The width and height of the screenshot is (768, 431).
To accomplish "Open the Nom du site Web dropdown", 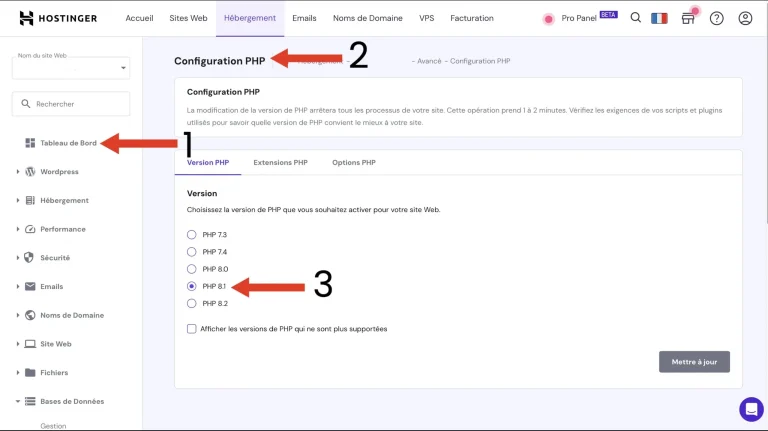I will (71, 68).
